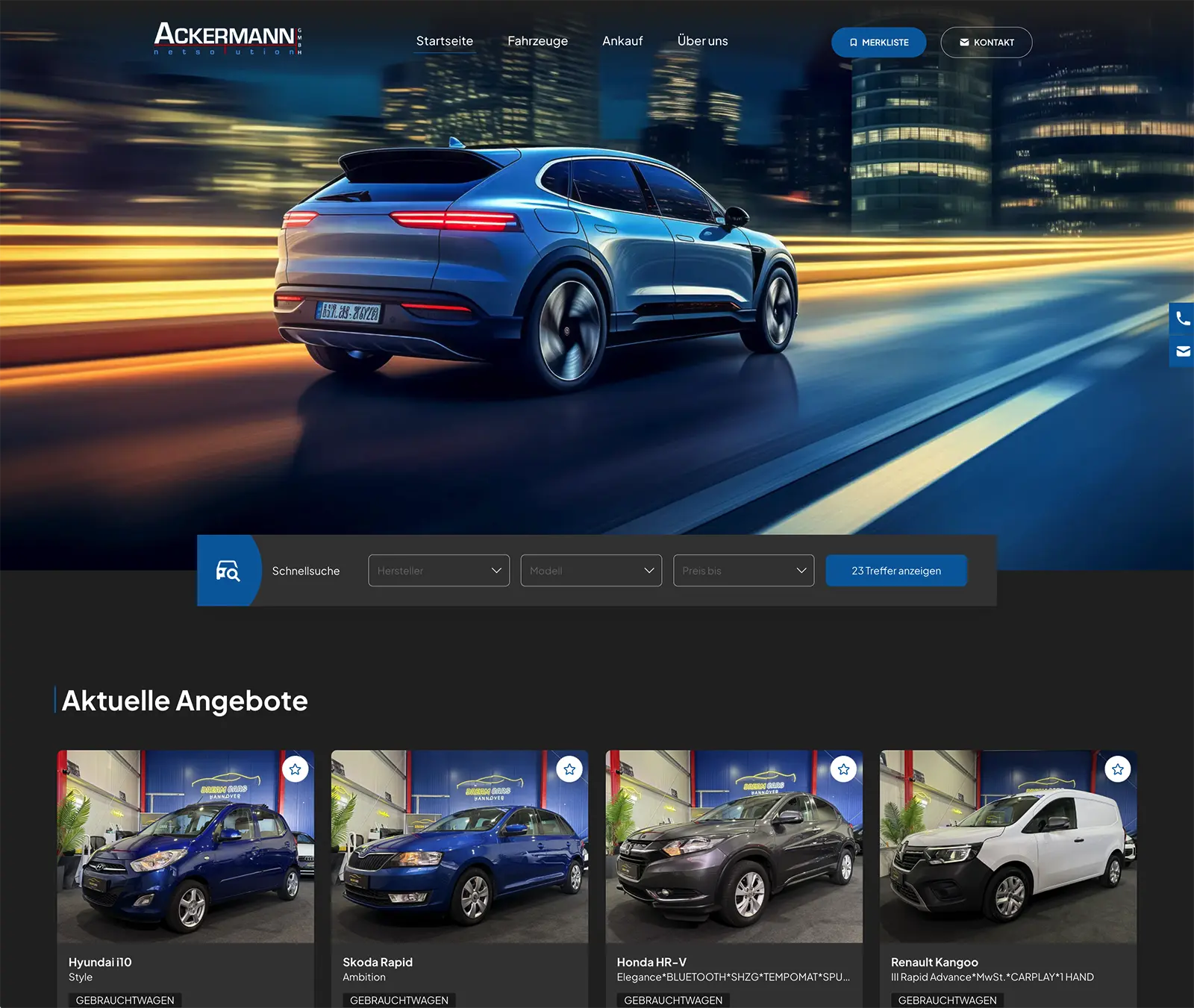The width and height of the screenshot is (1194, 1008).
Task: Add Renault Kangoo to watchlist via star
Action: click(1117, 769)
